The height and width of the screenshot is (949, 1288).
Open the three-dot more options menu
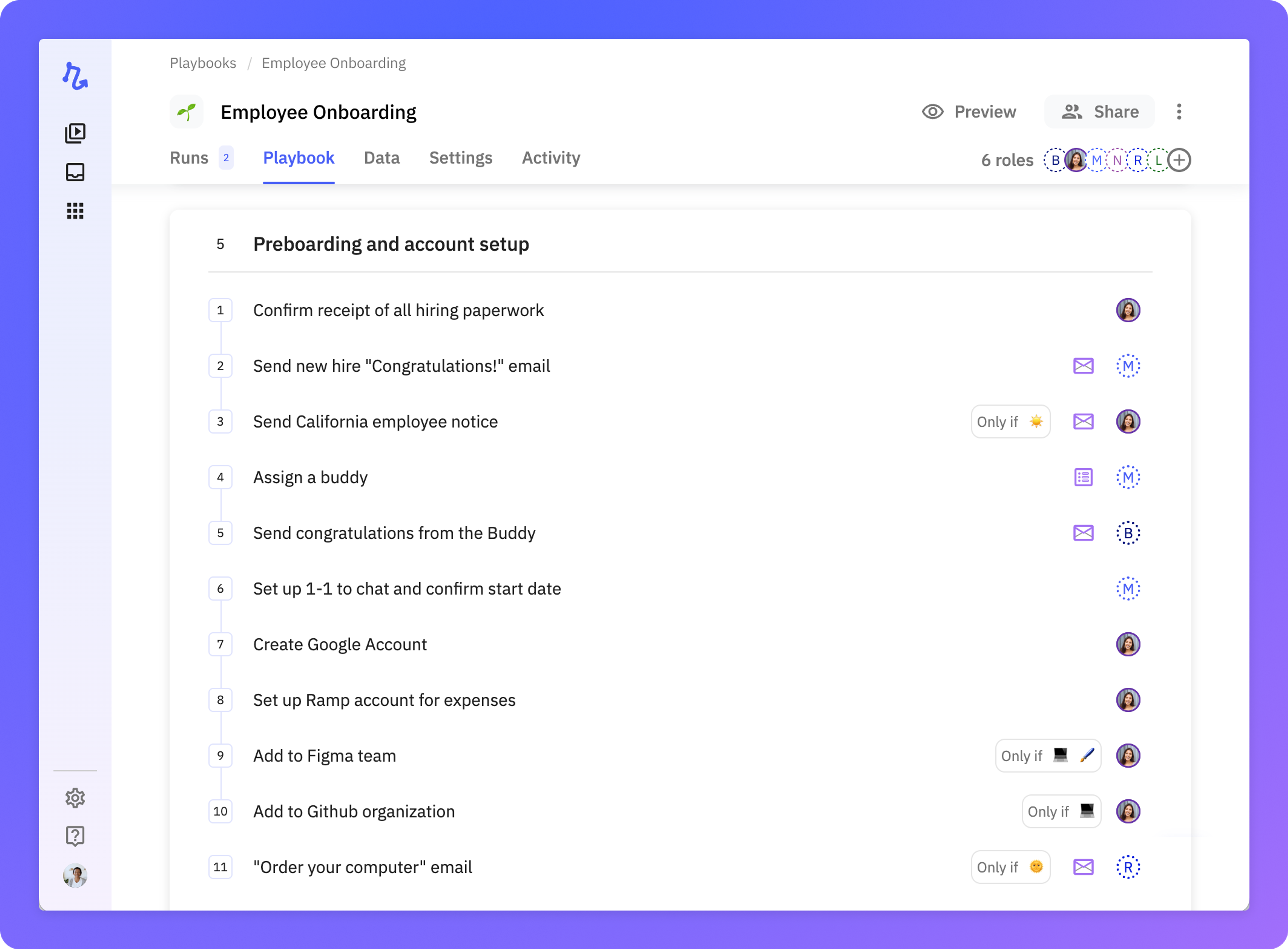(x=1179, y=112)
